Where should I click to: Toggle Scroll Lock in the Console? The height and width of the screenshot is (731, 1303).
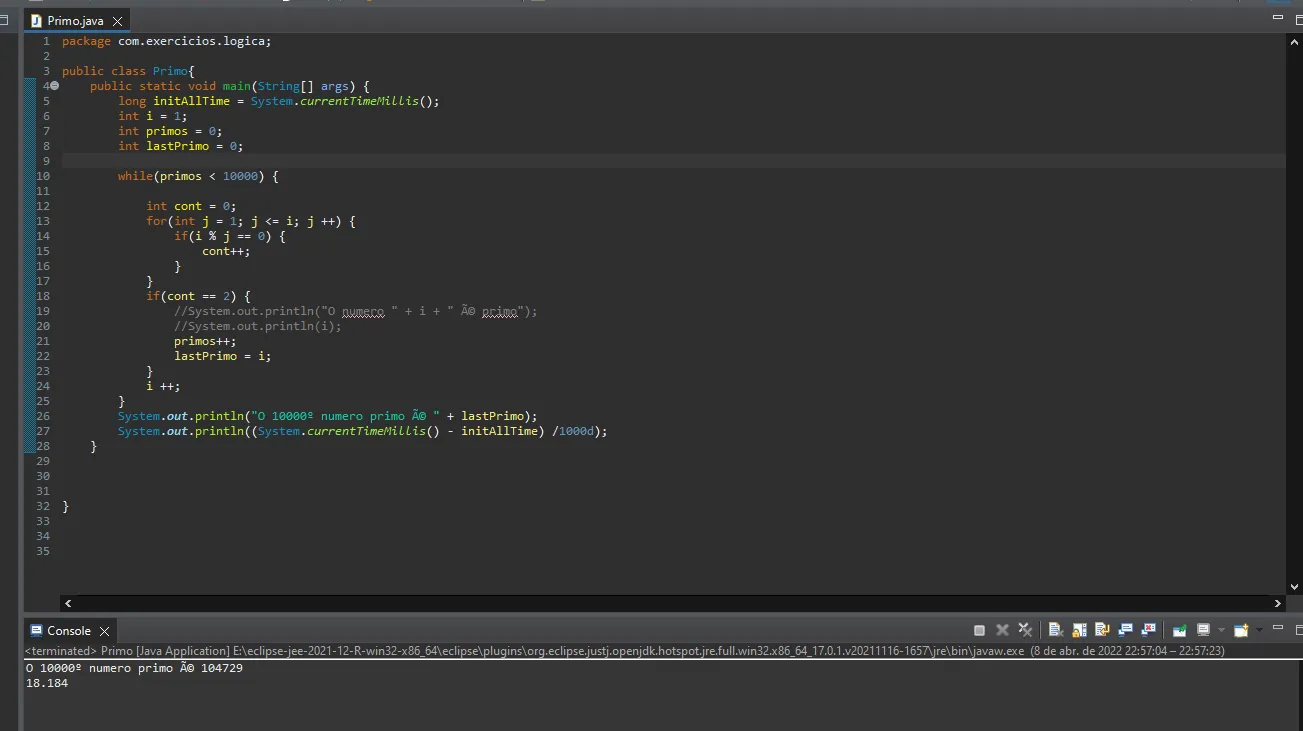point(1079,630)
